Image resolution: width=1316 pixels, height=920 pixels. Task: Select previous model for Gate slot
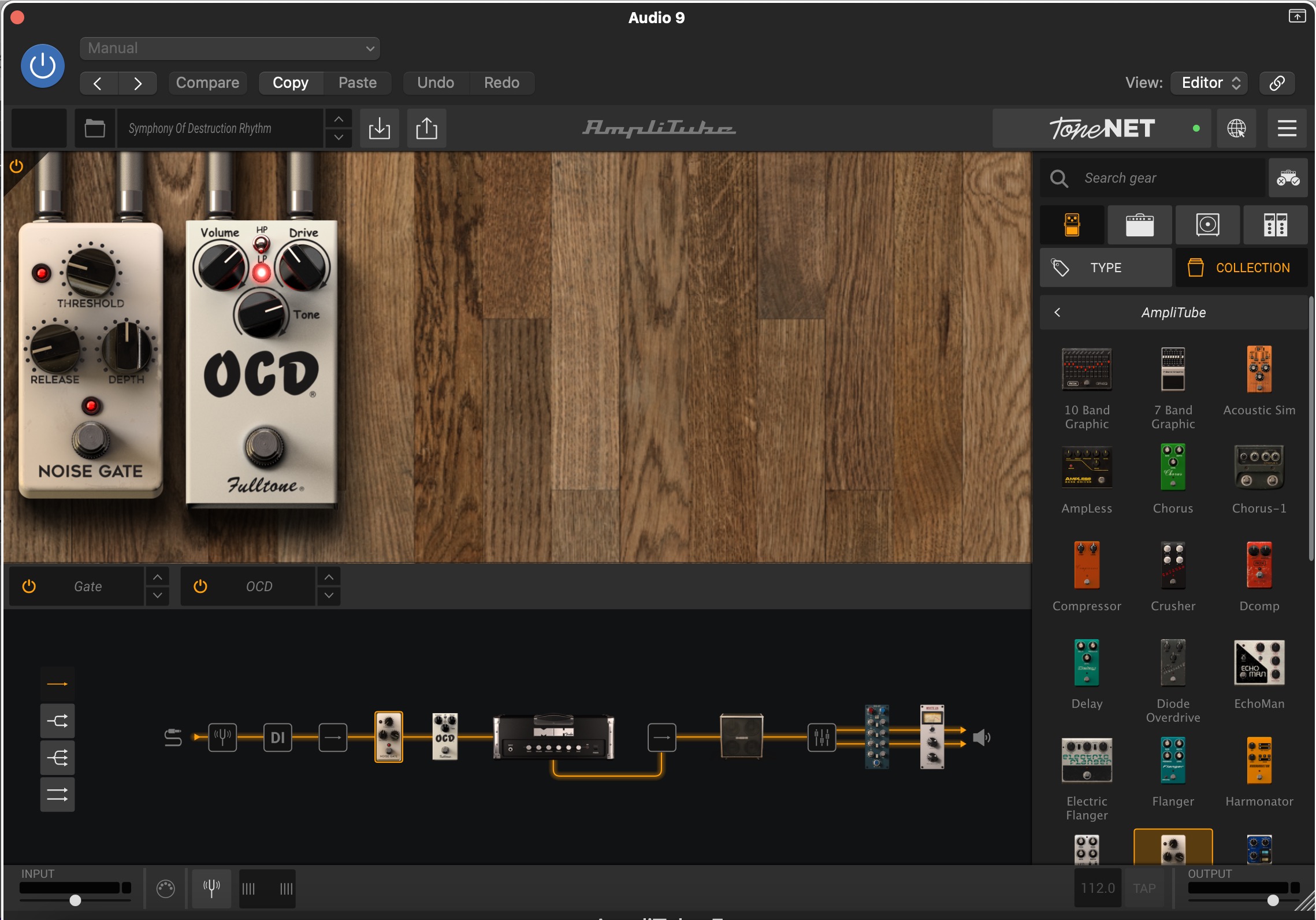(x=157, y=577)
